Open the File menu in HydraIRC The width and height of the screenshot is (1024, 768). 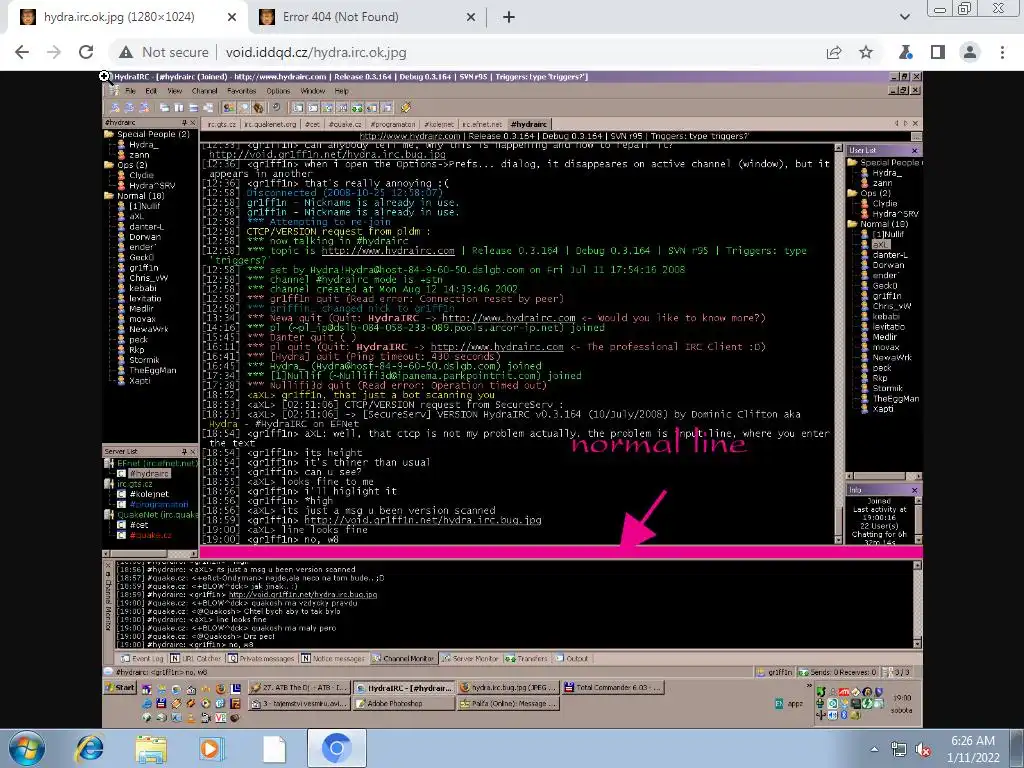point(131,91)
